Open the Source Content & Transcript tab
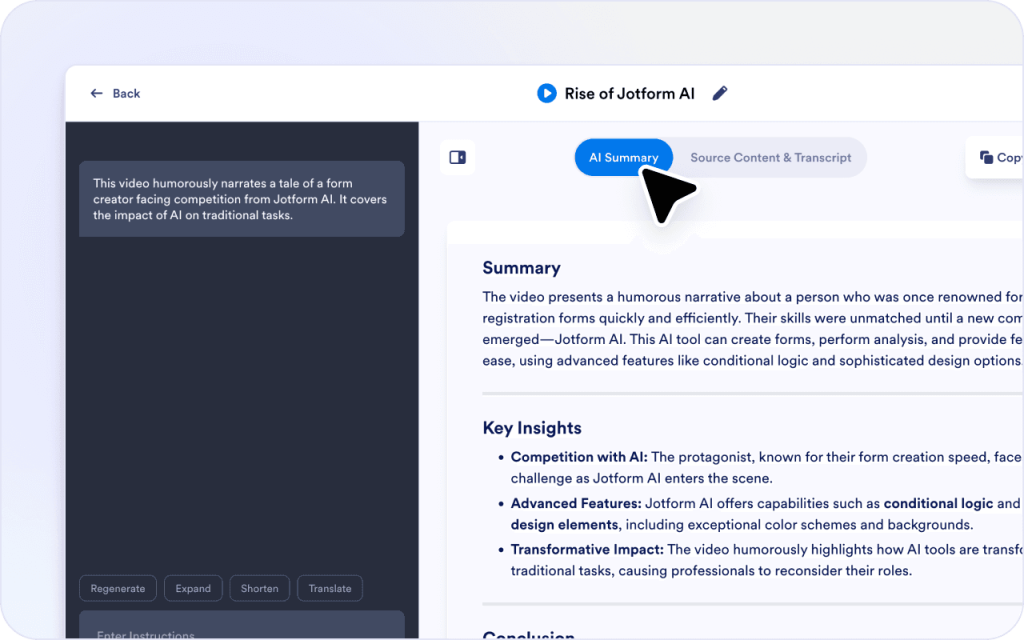 [770, 157]
